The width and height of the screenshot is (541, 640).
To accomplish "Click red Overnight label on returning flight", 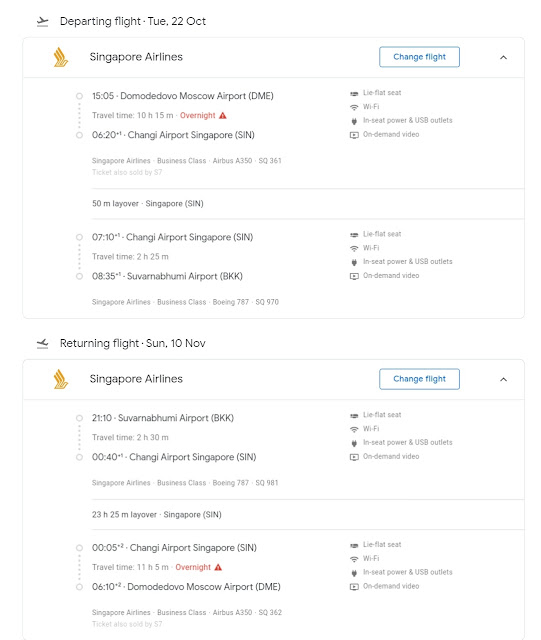I will coord(193,567).
